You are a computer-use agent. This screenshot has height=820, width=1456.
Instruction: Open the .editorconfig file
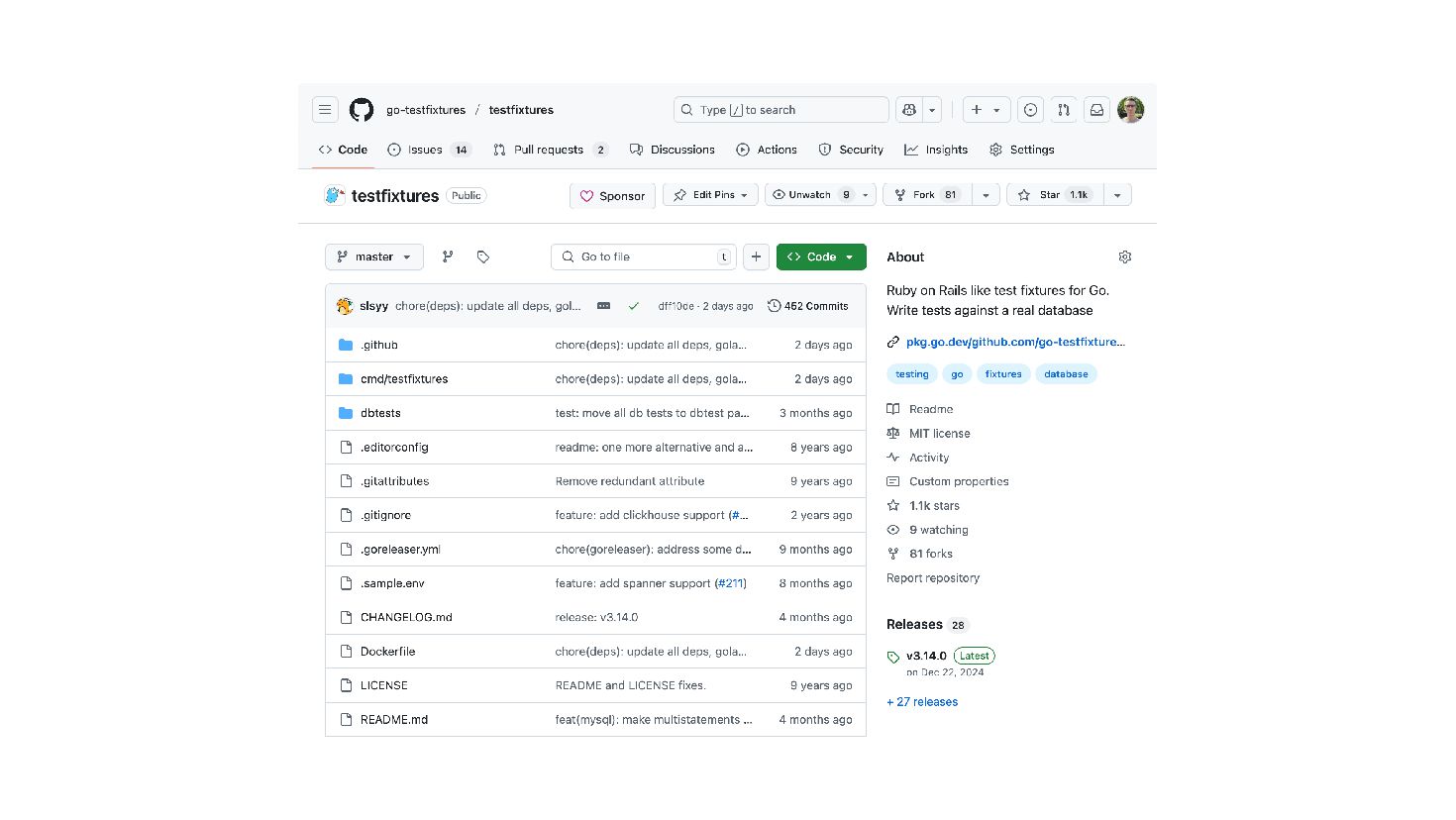click(x=394, y=447)
